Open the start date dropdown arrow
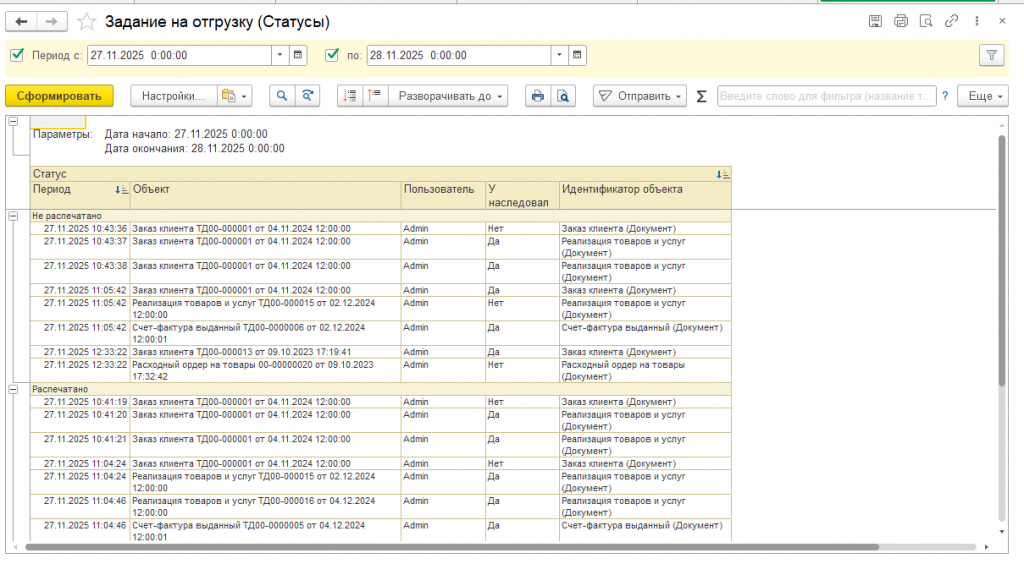Viewport: 1024px width, 564px height. click(280, 55)
